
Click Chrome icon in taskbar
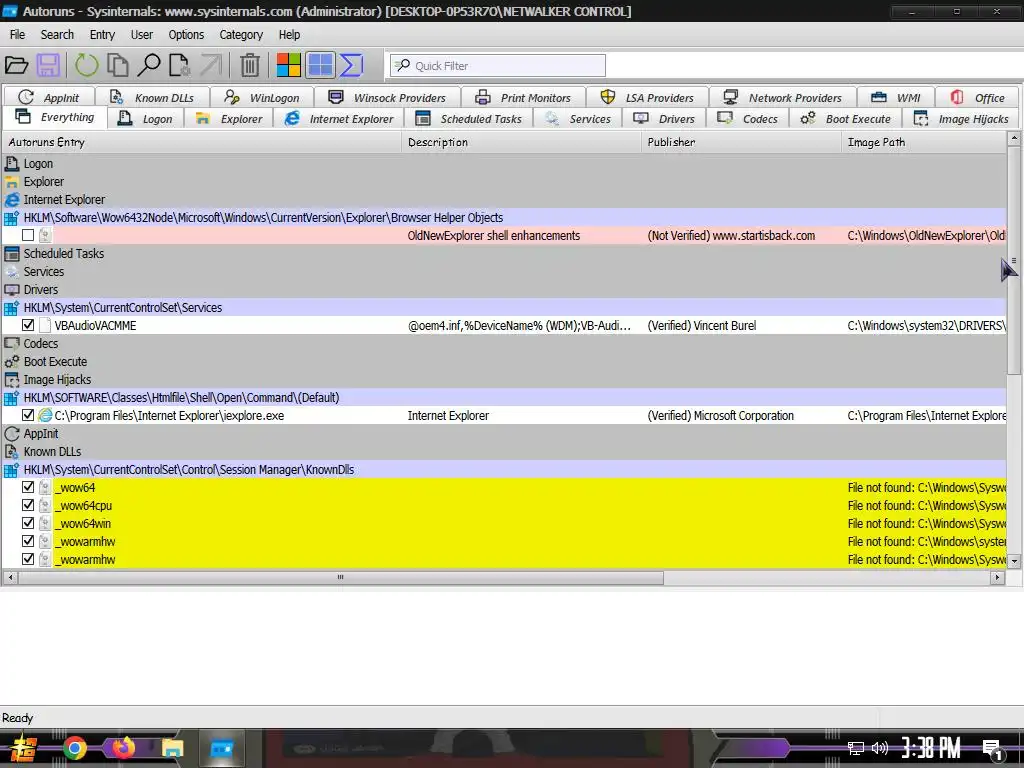(x=74, y=748)
